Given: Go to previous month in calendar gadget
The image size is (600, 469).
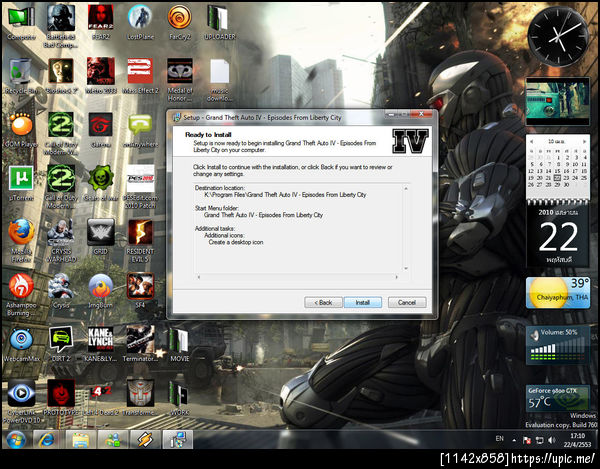Looking at the screenshot, I should (x=532, y=141).
